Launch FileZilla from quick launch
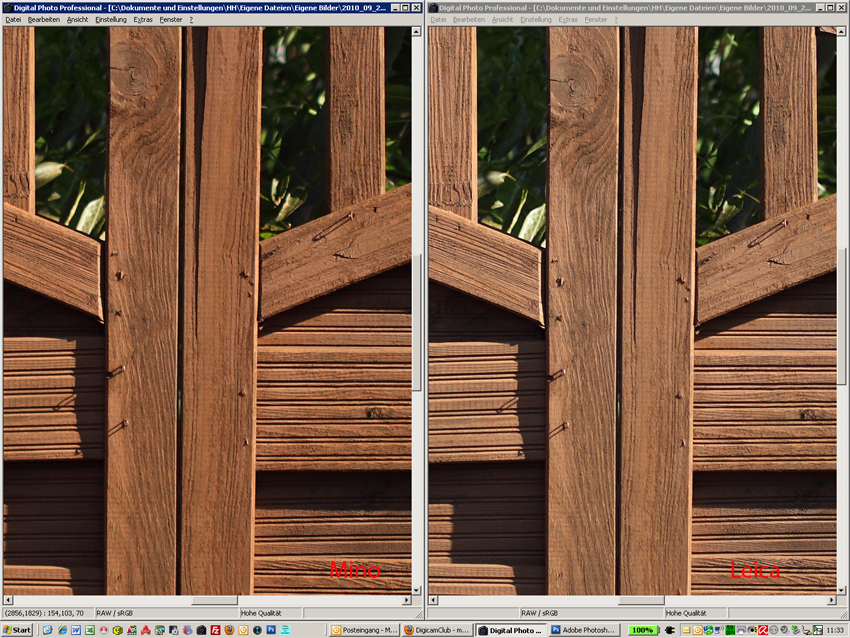The image size is (850, 638). point(215,630)
